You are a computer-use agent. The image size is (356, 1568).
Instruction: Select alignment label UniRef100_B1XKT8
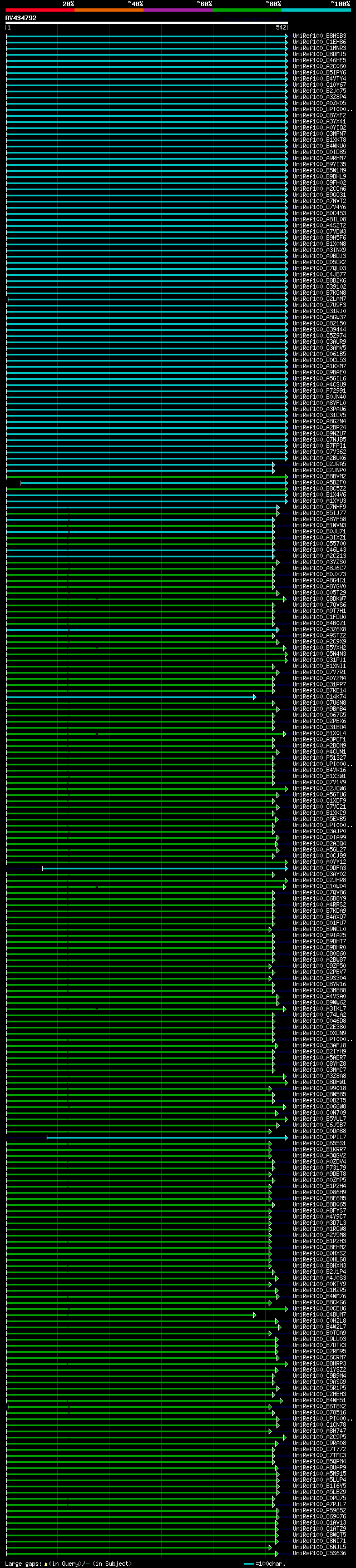319,140
